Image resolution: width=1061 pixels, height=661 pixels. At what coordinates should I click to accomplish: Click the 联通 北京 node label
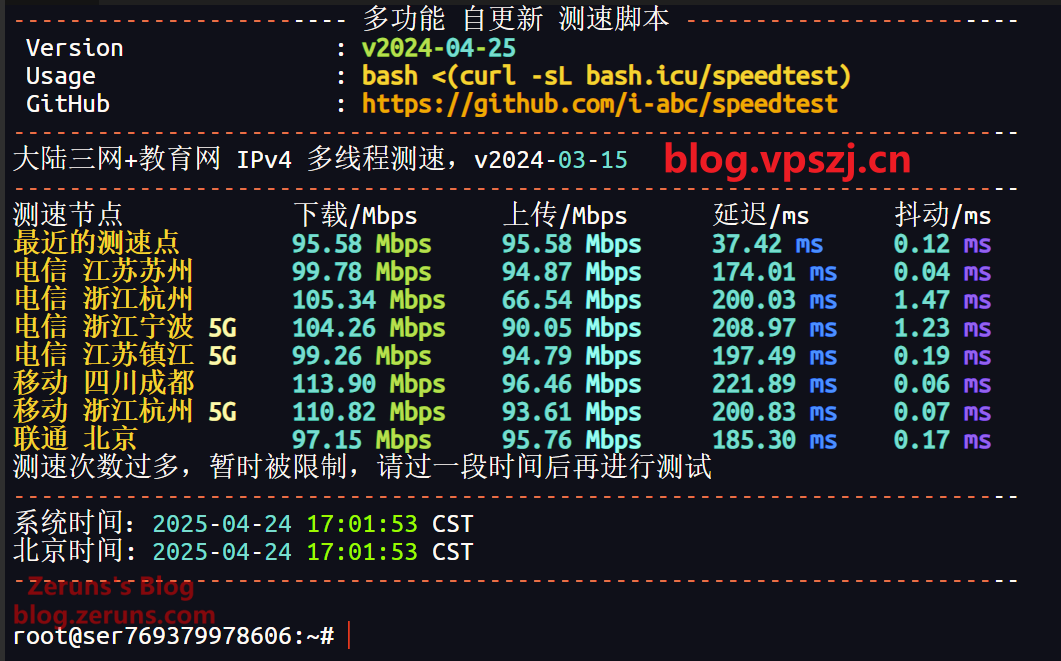click(x=75, y=439)
